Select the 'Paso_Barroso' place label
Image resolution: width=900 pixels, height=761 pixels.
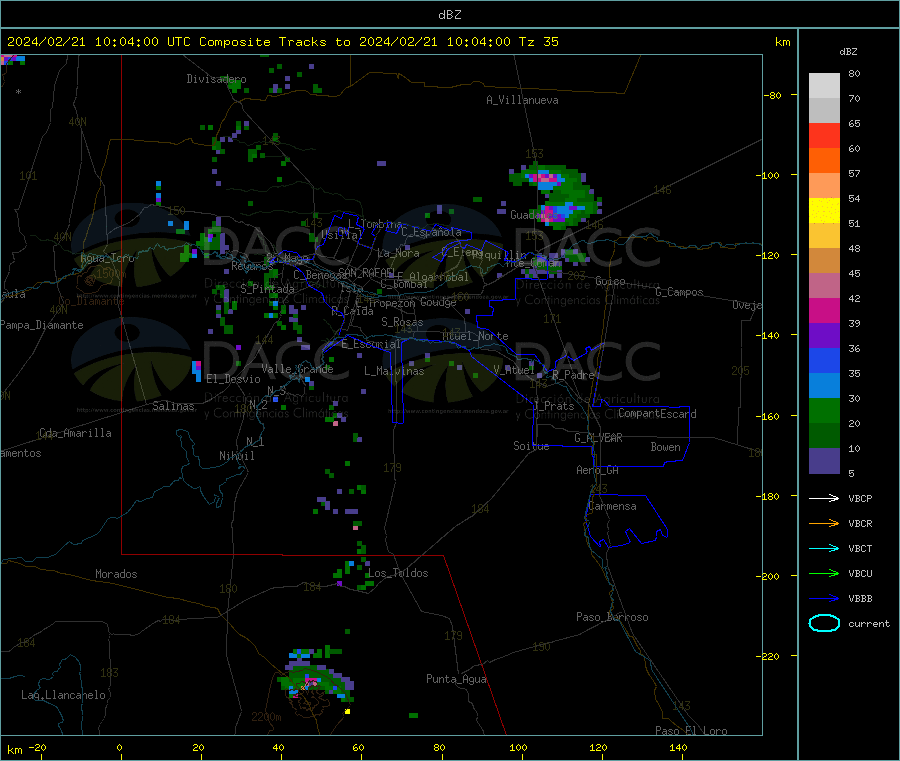(x=612, y=617)
